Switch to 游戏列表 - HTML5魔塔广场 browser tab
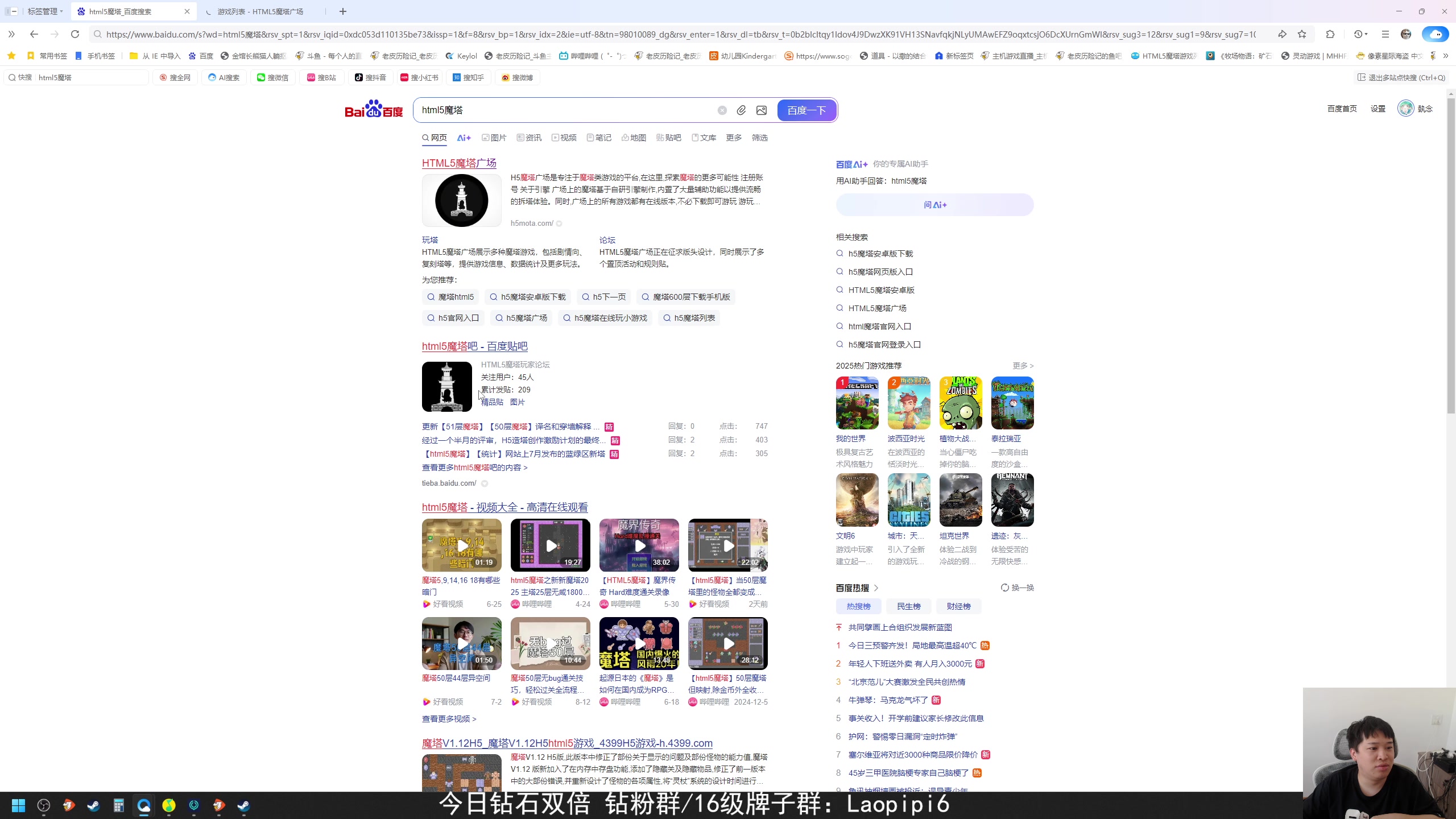 [262, 11]
